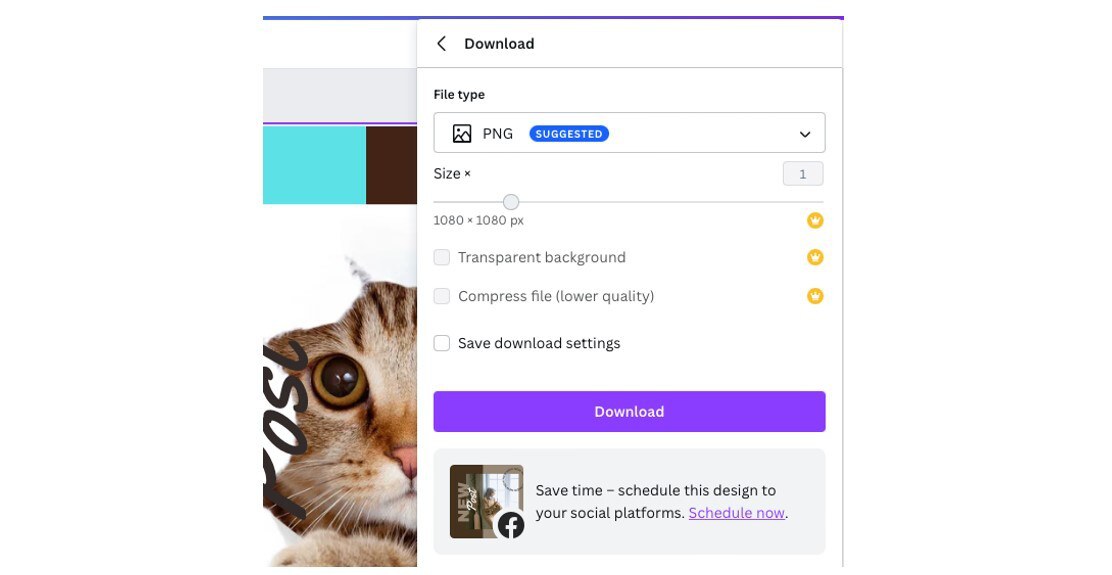Expand file type list using chevron arrow

point(805,134)
